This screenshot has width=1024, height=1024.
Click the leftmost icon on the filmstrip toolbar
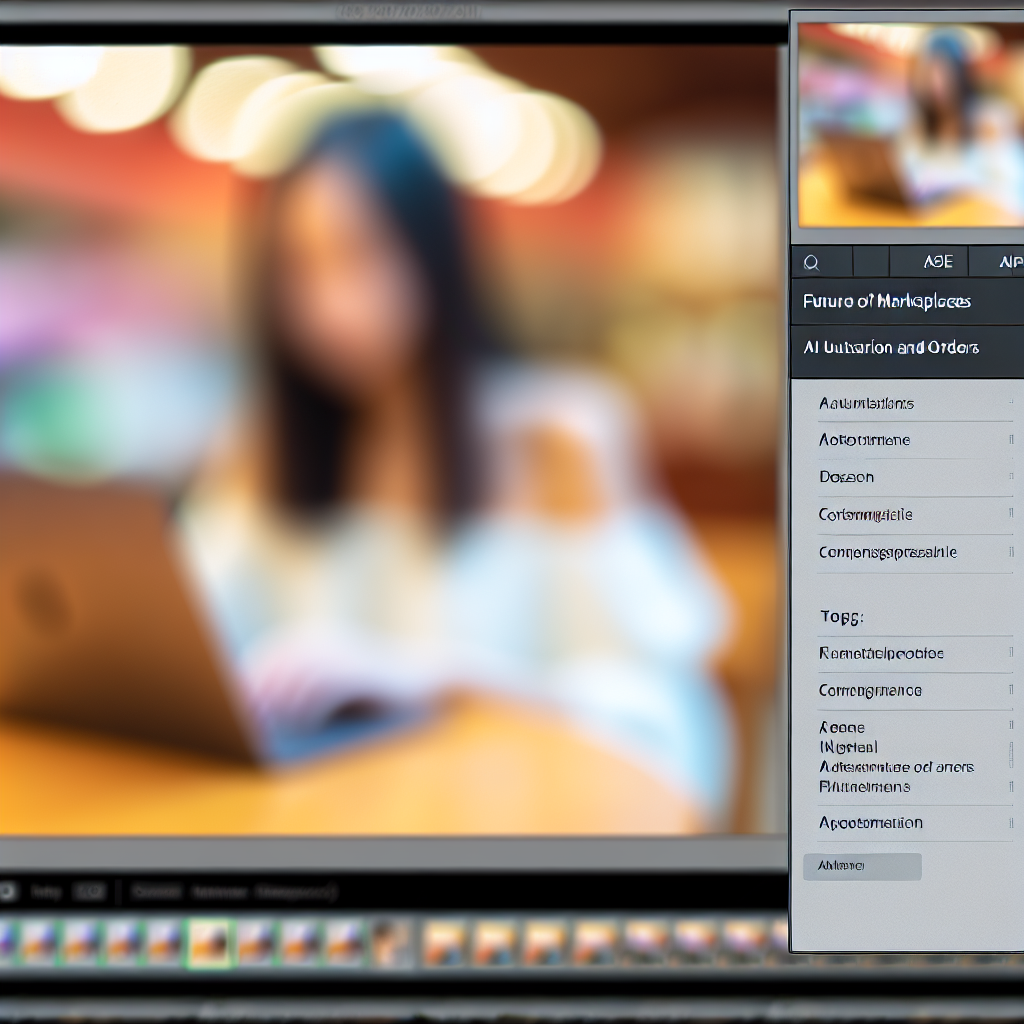6,890
